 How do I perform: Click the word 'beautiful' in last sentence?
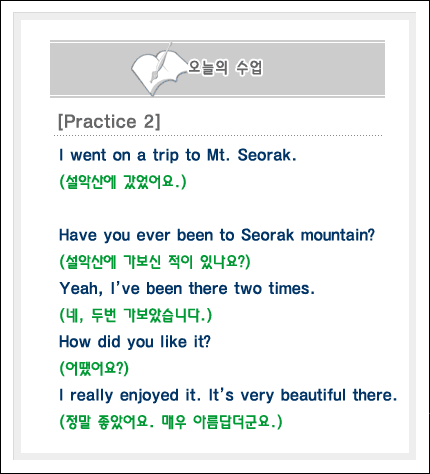pos(313,395)
